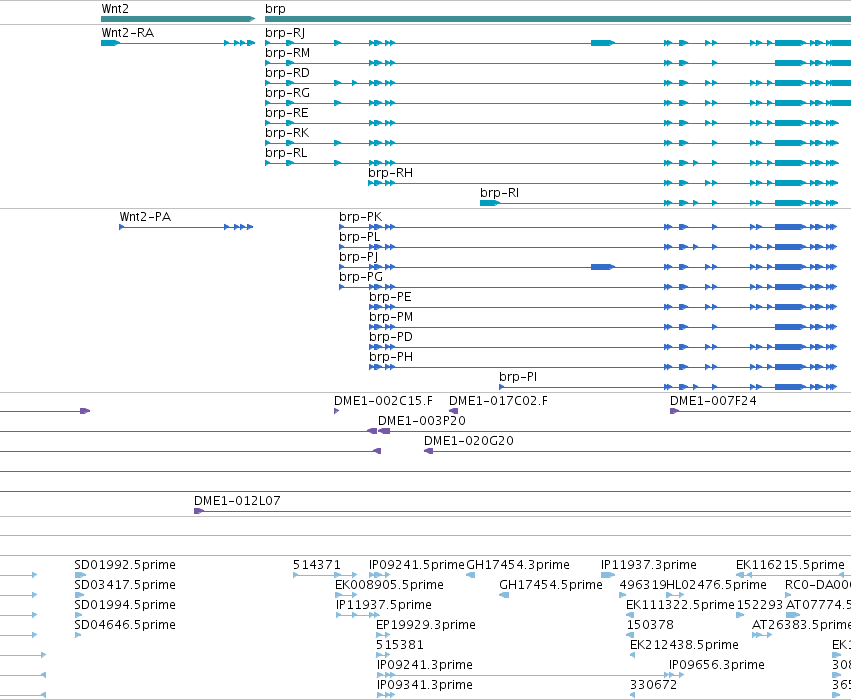Click the Wnt2-PA protein label
Screen dimensions: 851x700
[145, 217]
